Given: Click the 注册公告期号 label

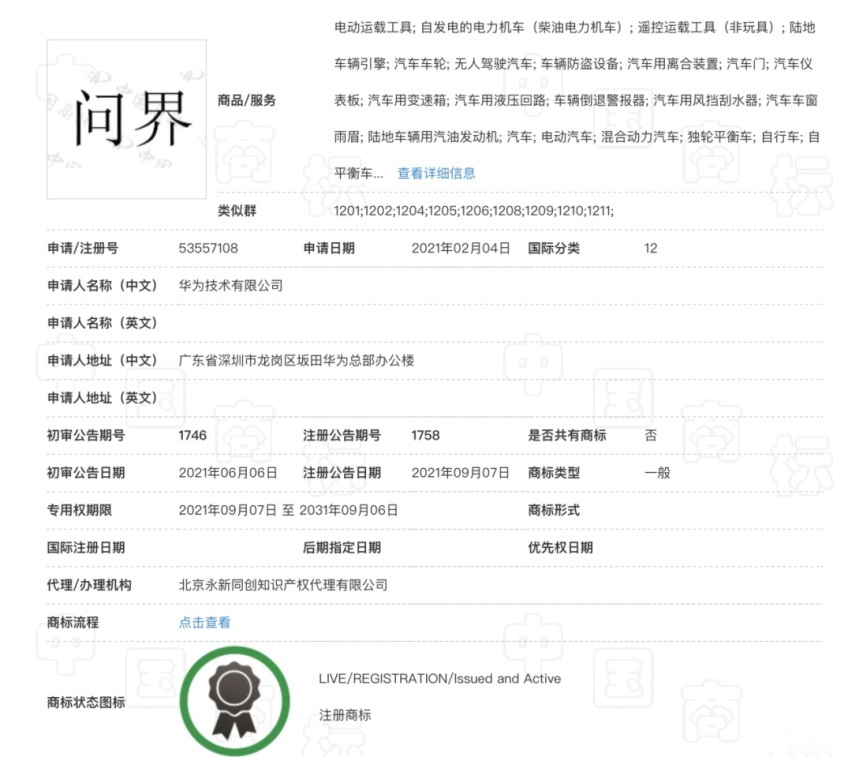Looking at the screenshot, I should coord(342,435).
